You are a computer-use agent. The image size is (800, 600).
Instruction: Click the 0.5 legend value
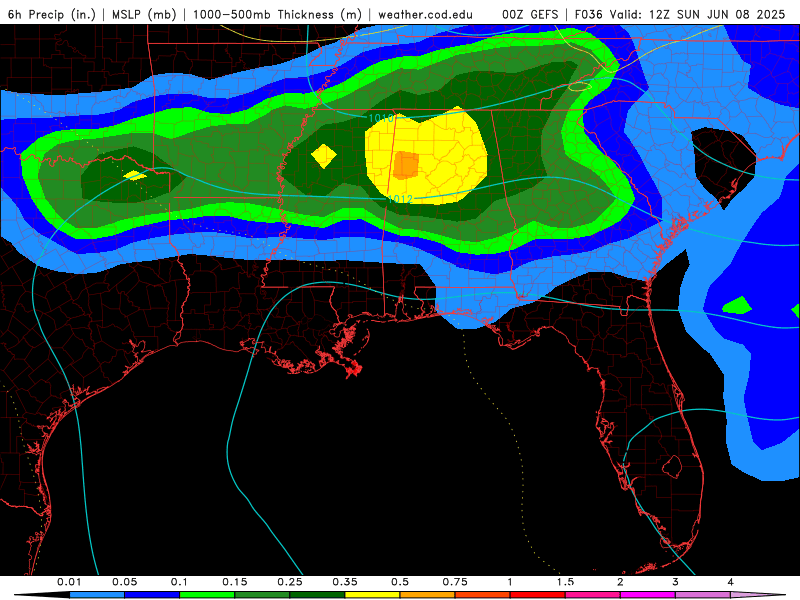click(x=400, y=582)
